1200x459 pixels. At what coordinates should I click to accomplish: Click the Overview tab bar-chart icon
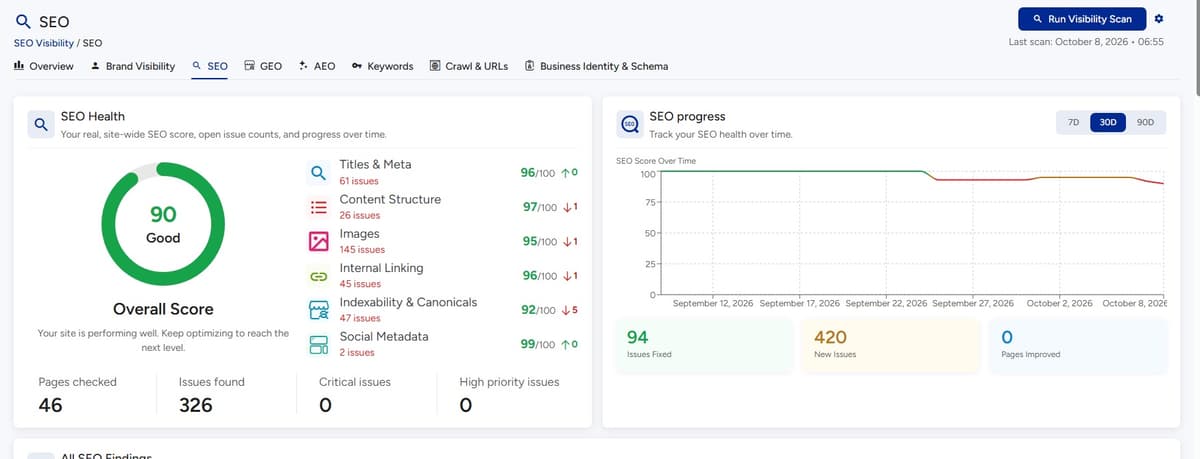coord(19,66)
